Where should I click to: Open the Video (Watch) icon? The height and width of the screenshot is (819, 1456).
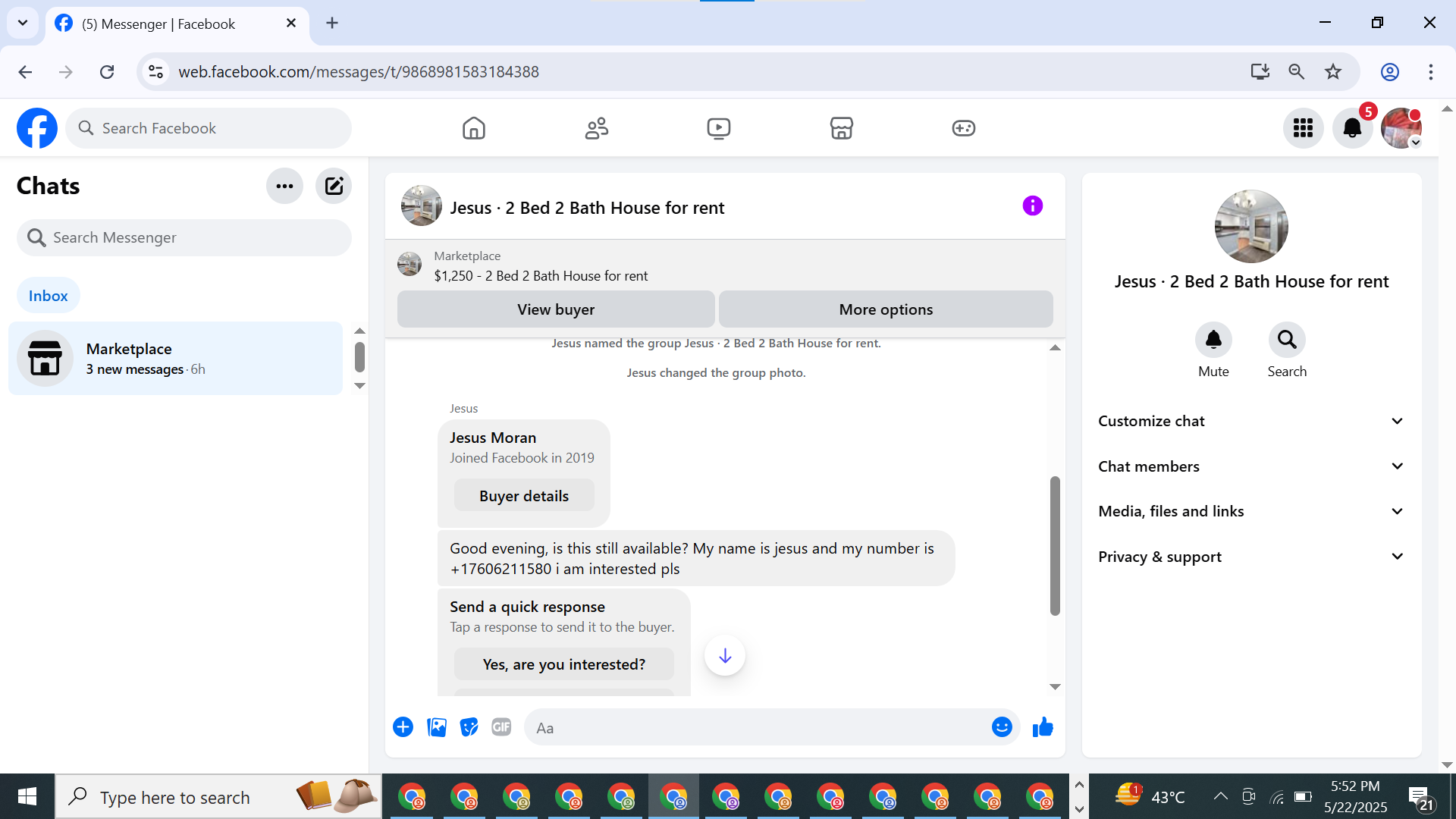(719, 128)
